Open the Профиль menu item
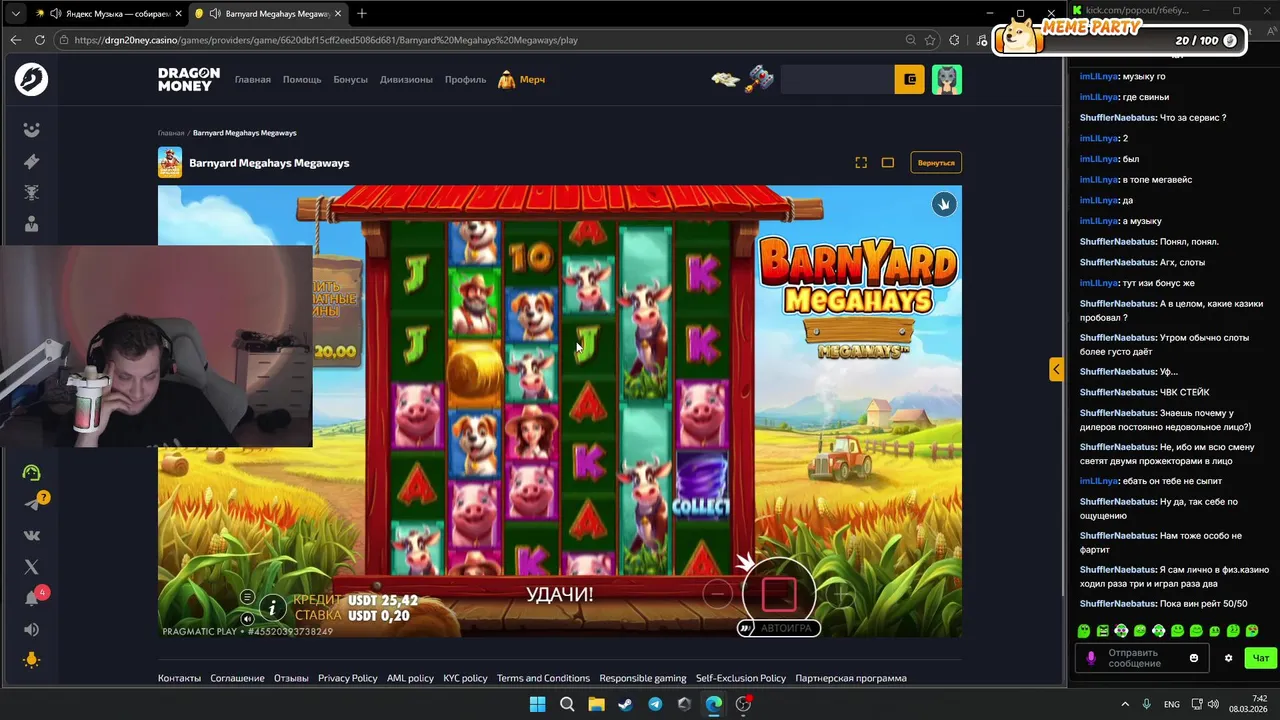The width and height of the screenshot is (1280, 720). [x=465, y=79]
